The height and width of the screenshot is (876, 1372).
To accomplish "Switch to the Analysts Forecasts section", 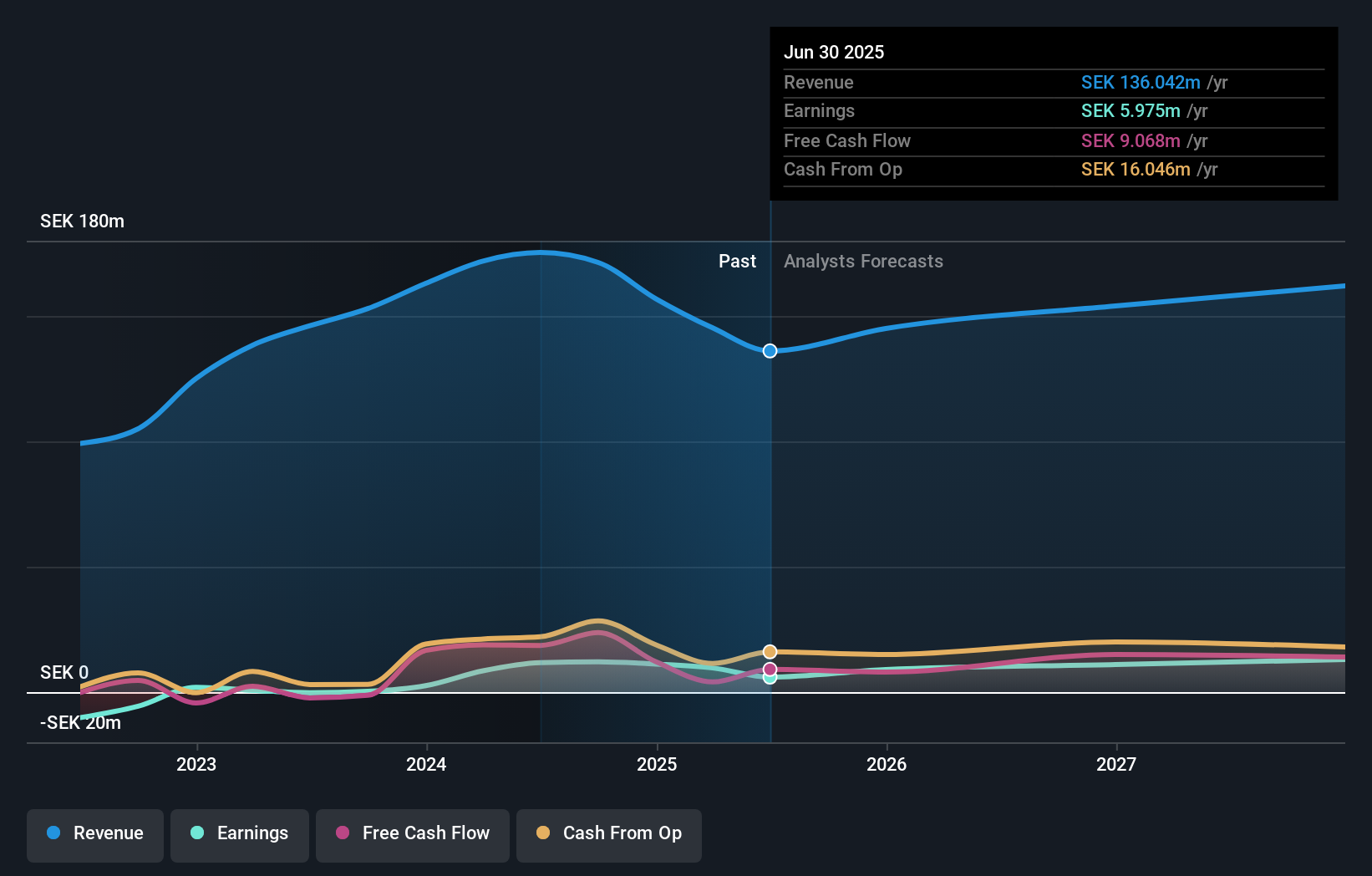I will (x=863, y=261).
